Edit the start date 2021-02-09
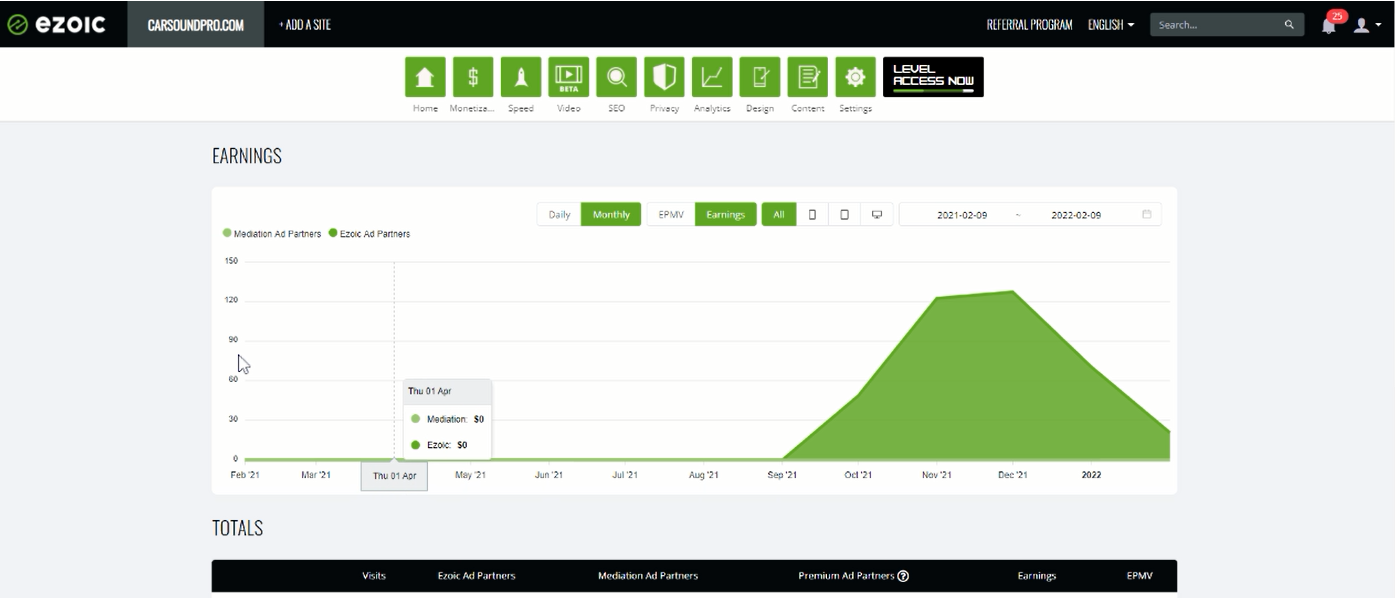Screen dimensions: 1395x598 (961, 215)
